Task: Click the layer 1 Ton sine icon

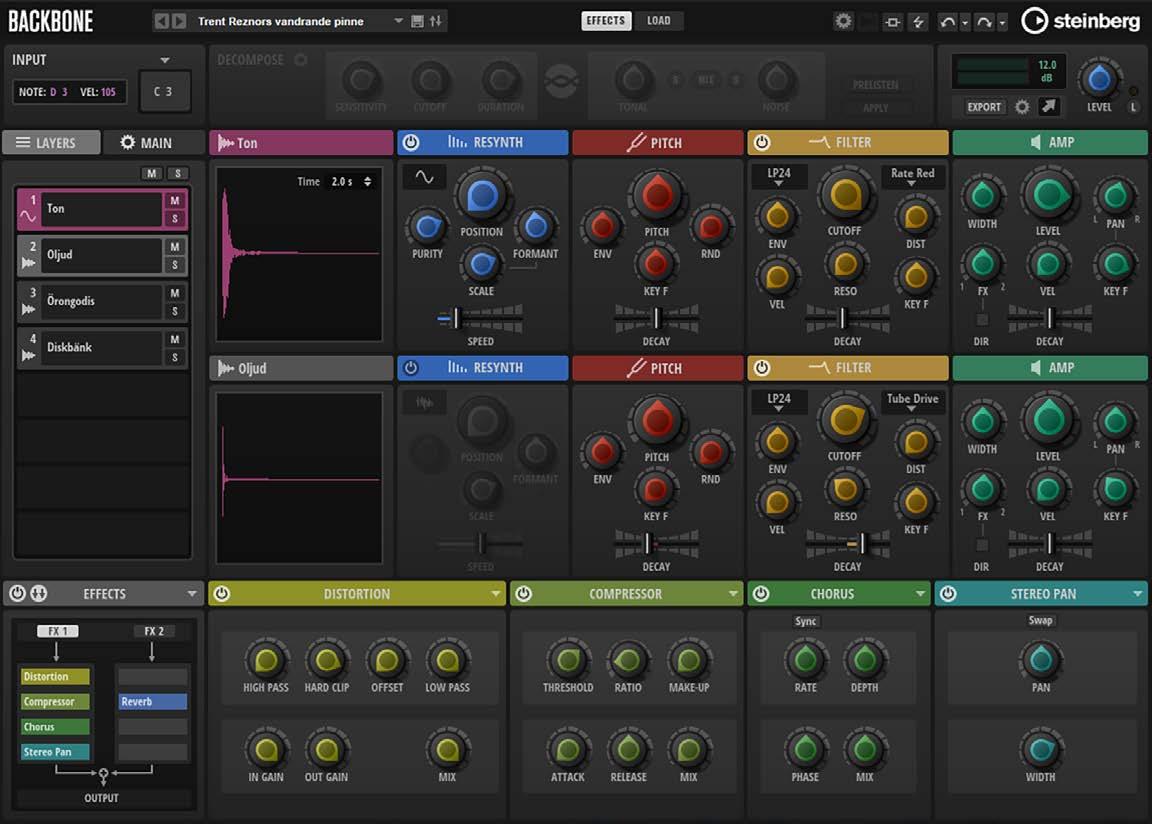Action: tap(28, 216)
